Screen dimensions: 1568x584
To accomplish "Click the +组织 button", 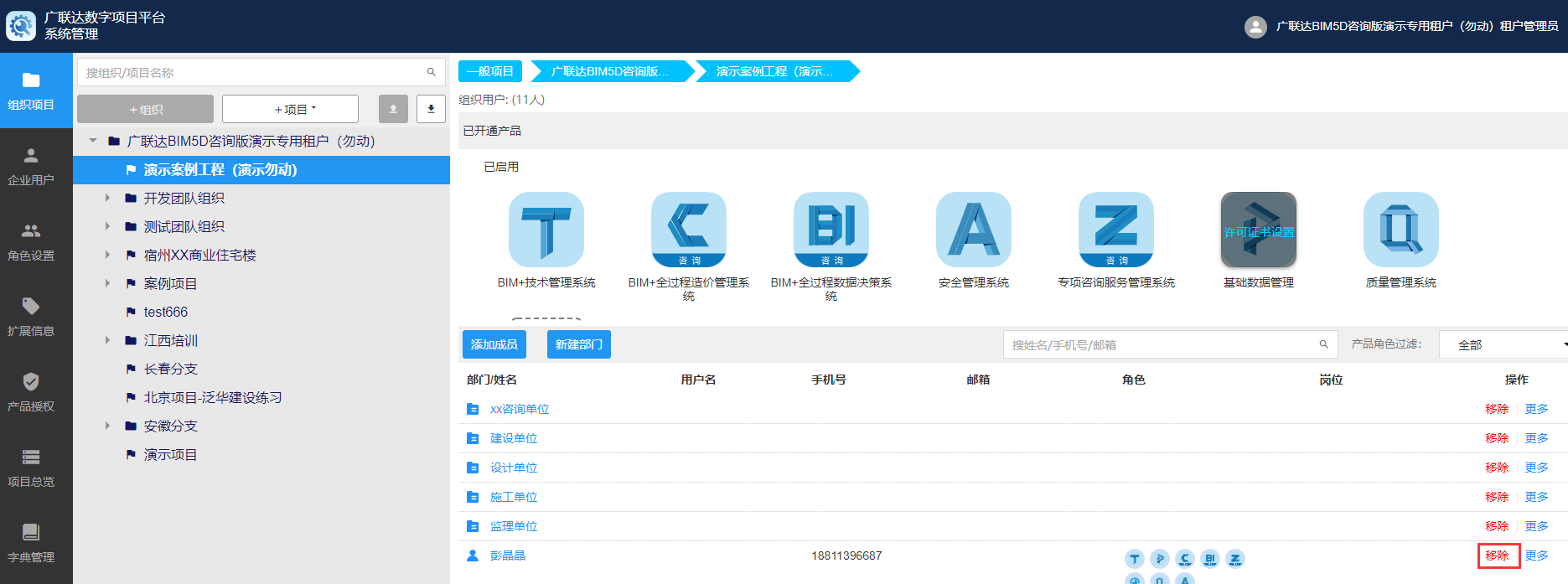I will click(x=146, y=109).
